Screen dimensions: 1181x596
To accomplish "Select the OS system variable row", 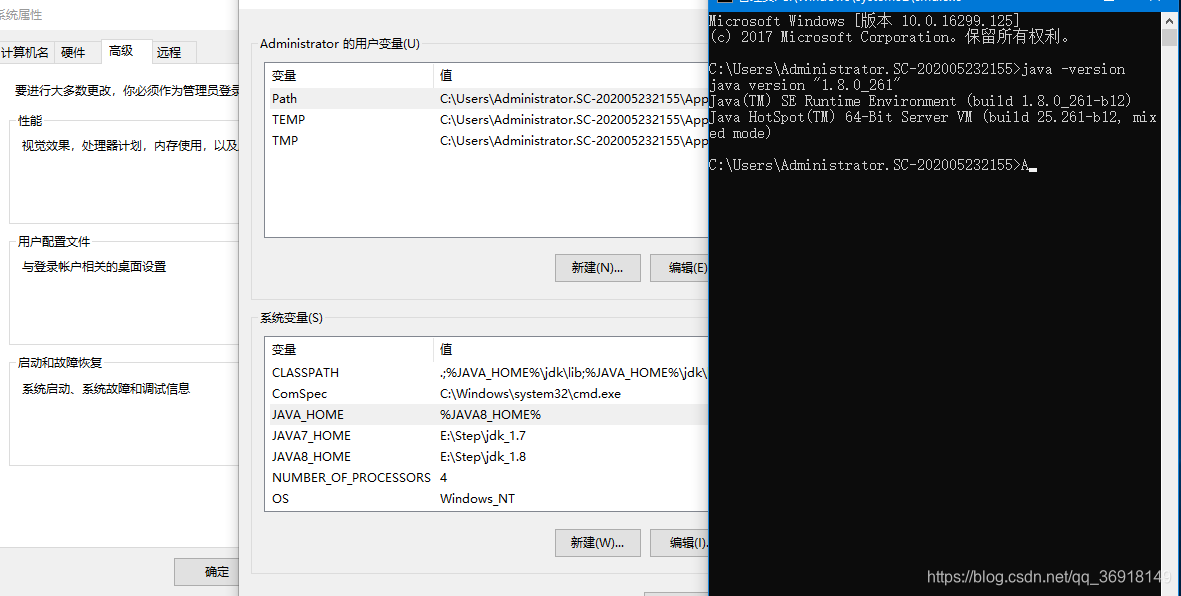I will pyautogui.click(x=487, y=499).
